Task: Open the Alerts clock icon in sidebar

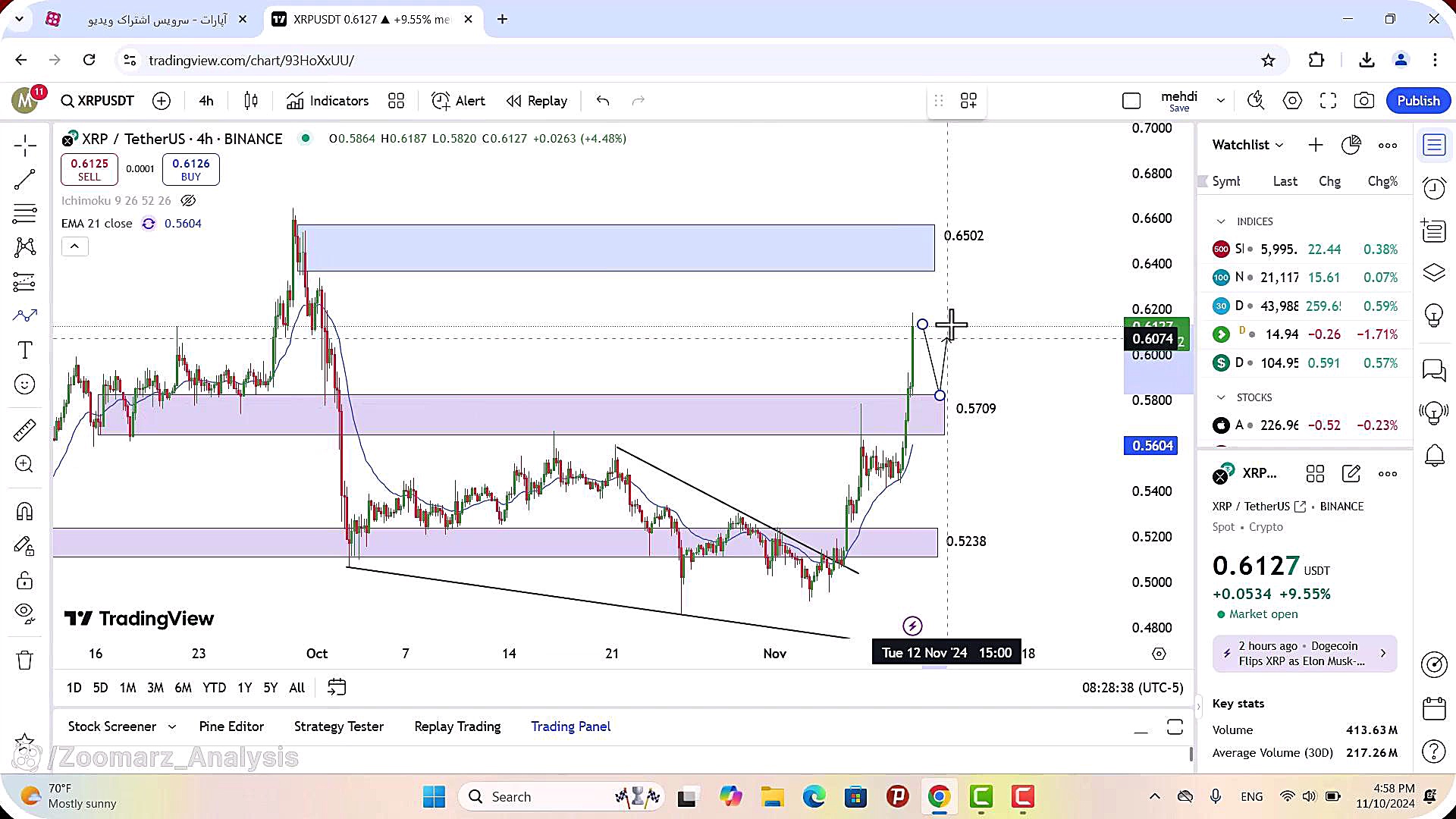Action: click(1433, 187)
